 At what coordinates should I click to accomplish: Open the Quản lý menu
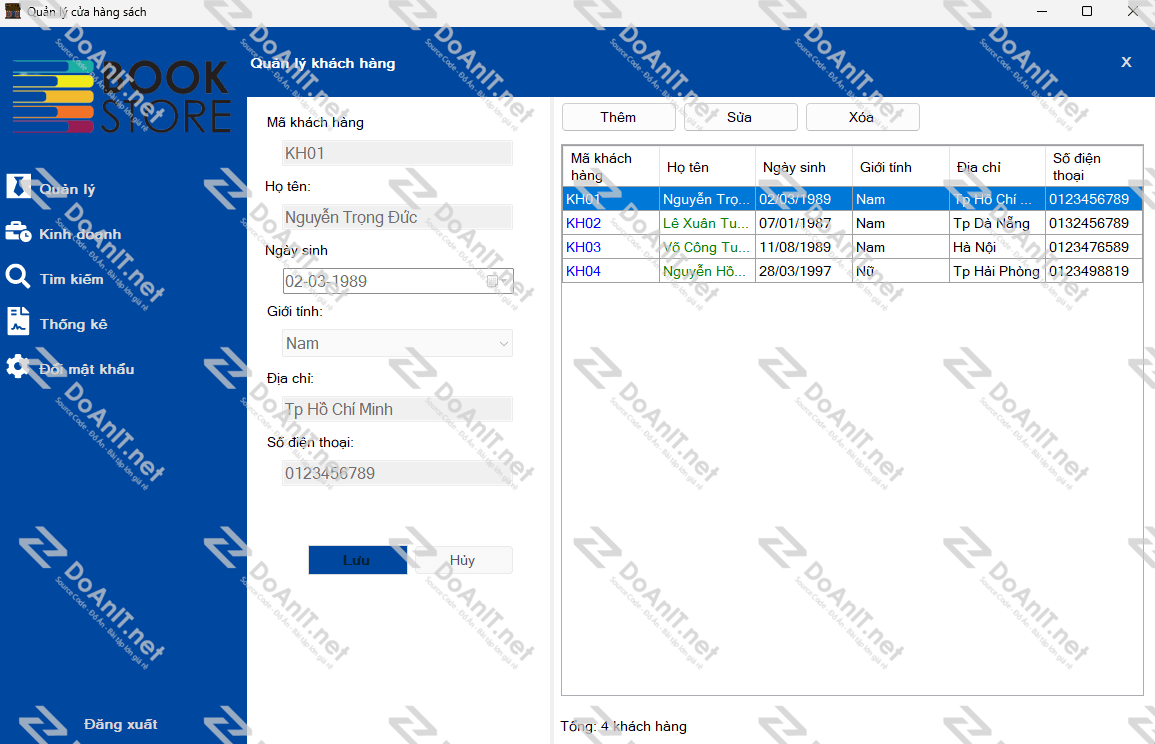click(67, 189)
